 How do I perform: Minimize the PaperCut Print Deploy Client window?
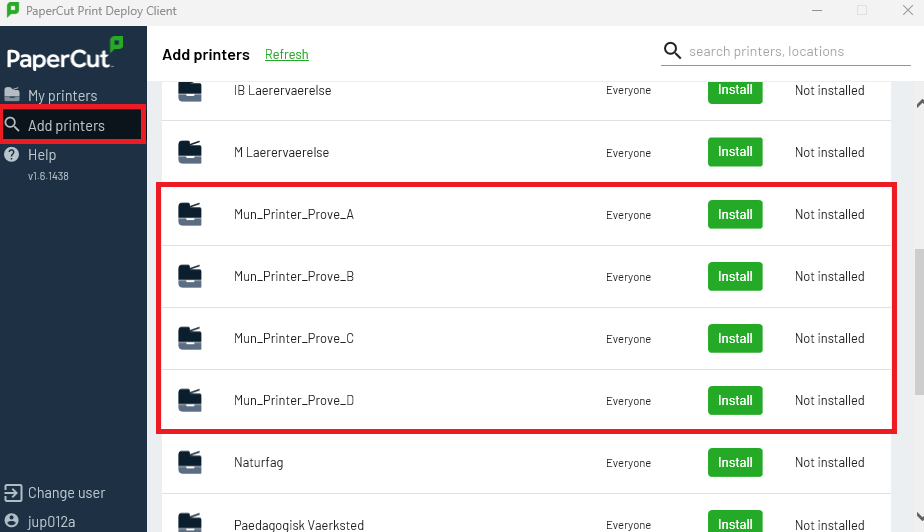pos(817,11)
